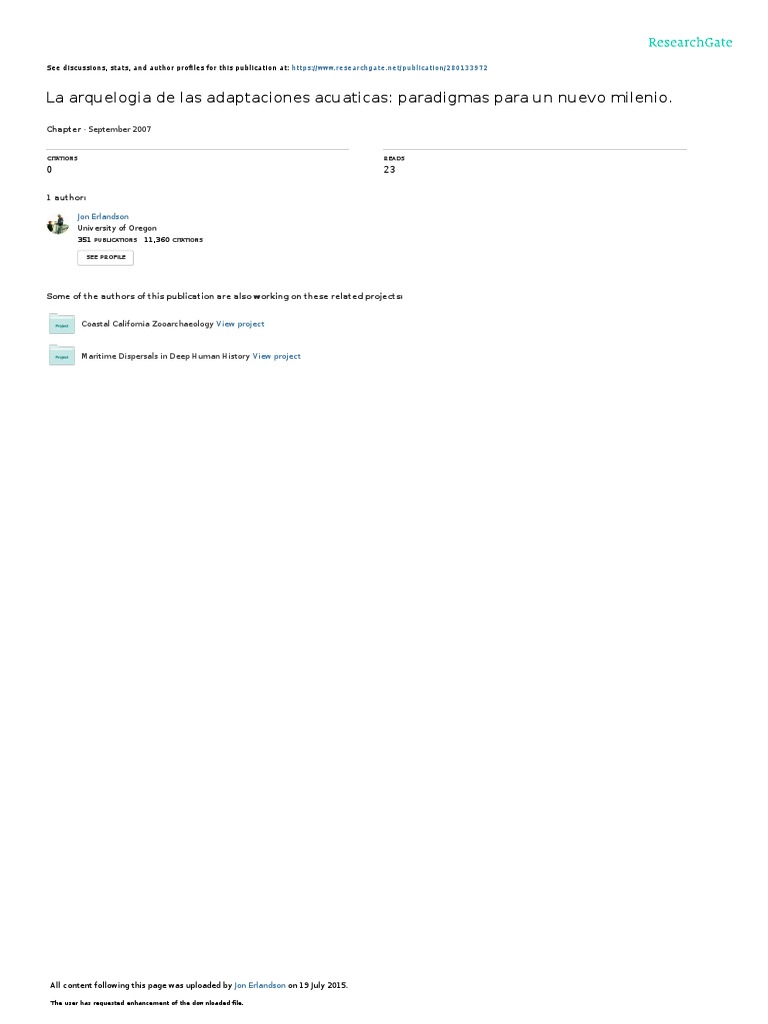Open View project for Maritime Dispersals
This screenshot has width=768, height=1024.
coord(277,357)
